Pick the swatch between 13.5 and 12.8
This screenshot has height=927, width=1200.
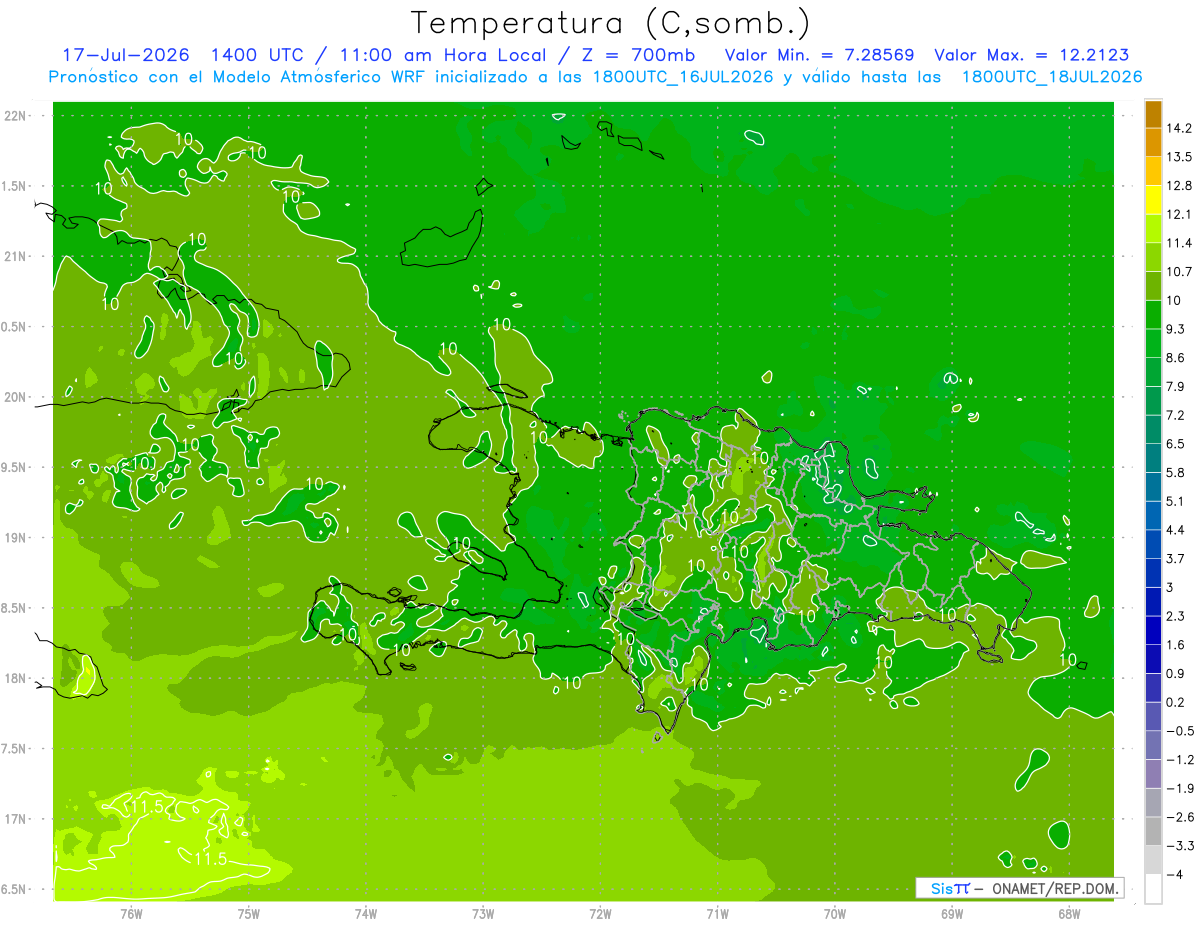(x=1153, y=171)
